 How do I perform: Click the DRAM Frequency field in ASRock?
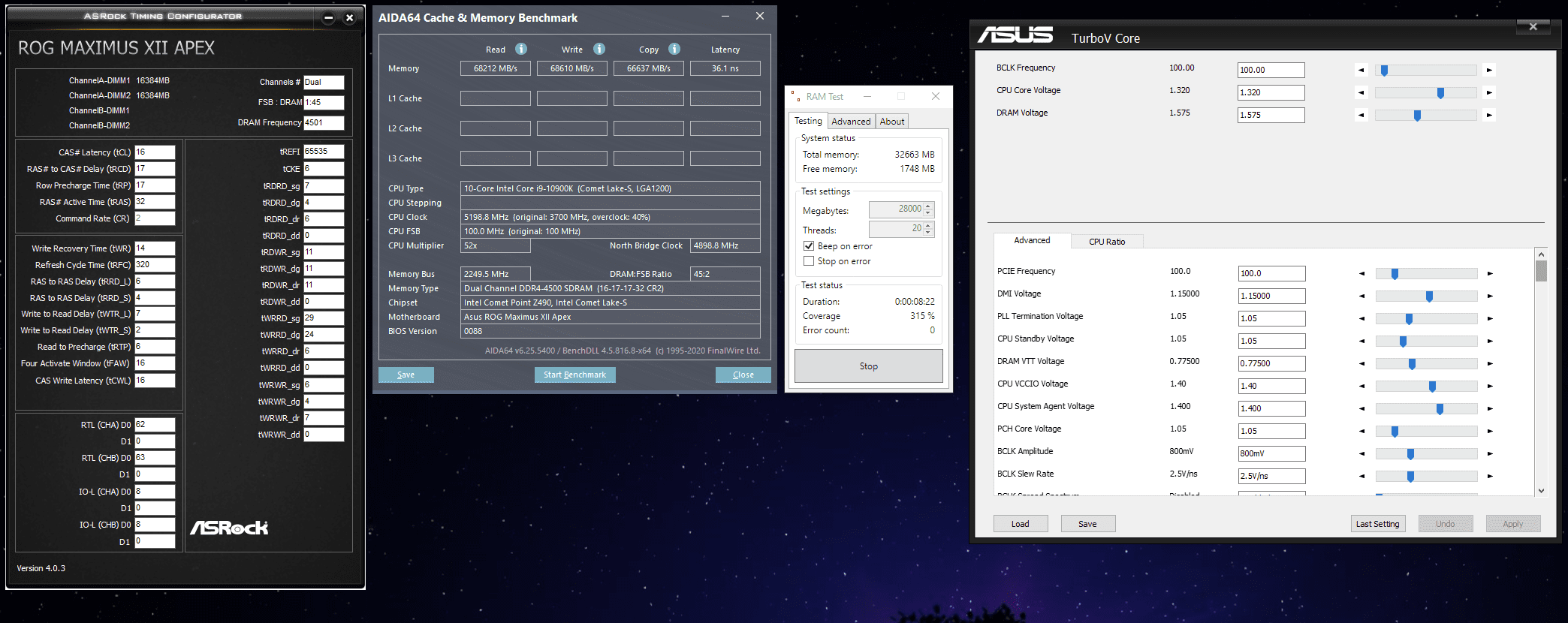pos(324,122)
